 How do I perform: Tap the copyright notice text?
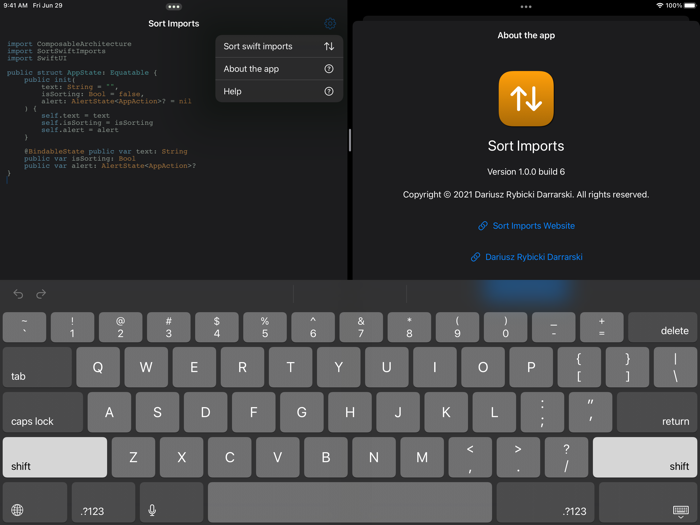point(526,195)
